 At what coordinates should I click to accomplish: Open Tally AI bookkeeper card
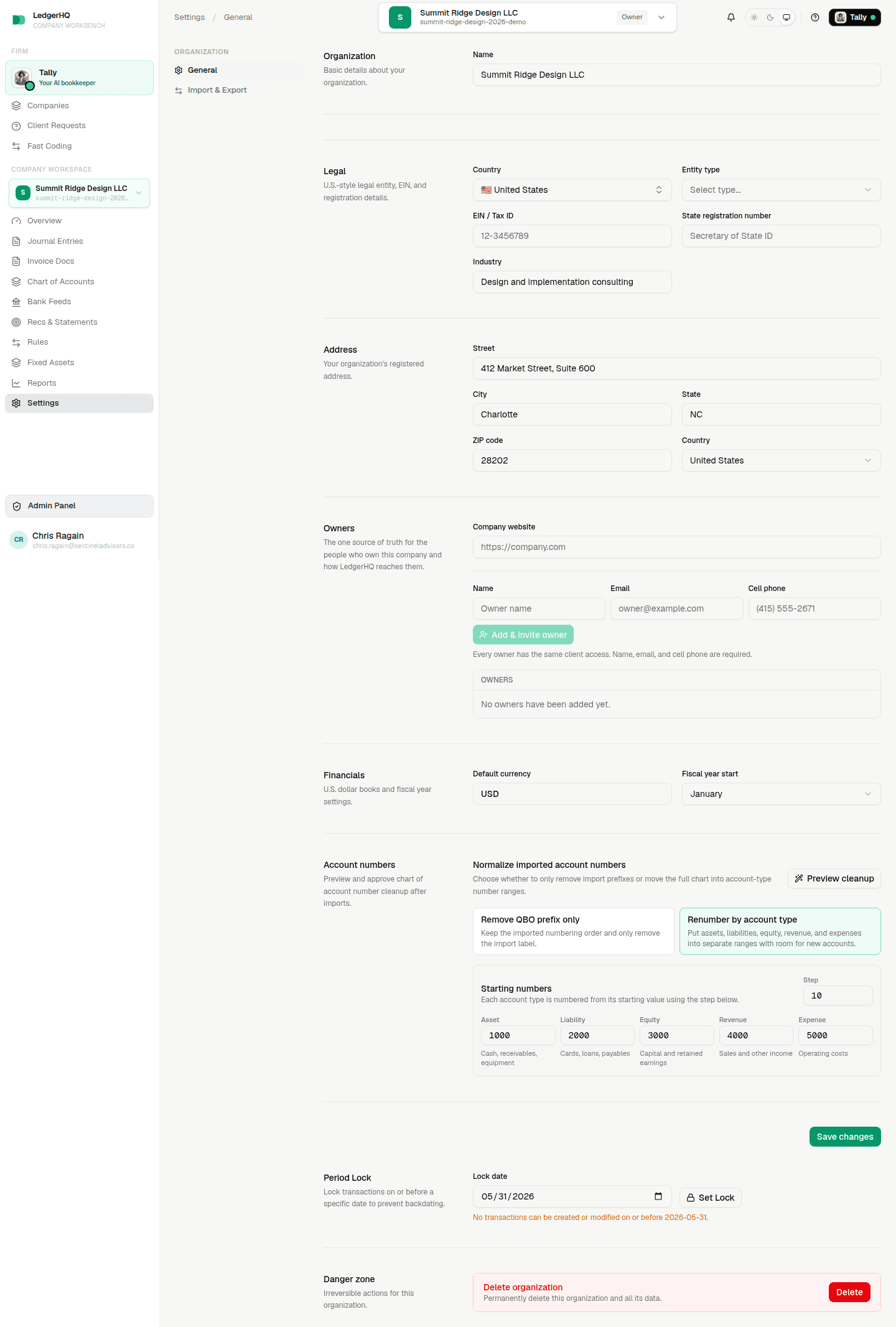tap(79, 78)
